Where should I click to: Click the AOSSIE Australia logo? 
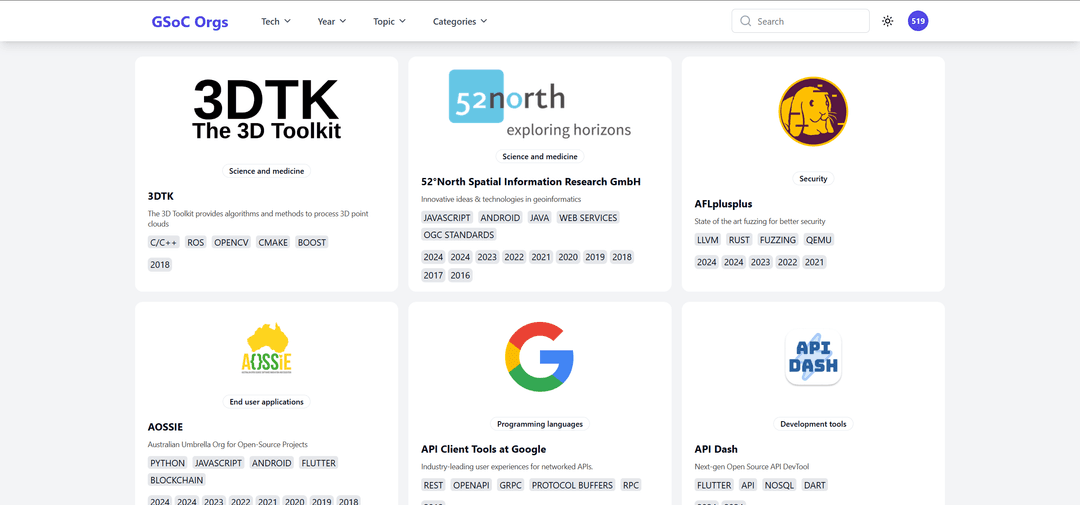tap(266, 348)
